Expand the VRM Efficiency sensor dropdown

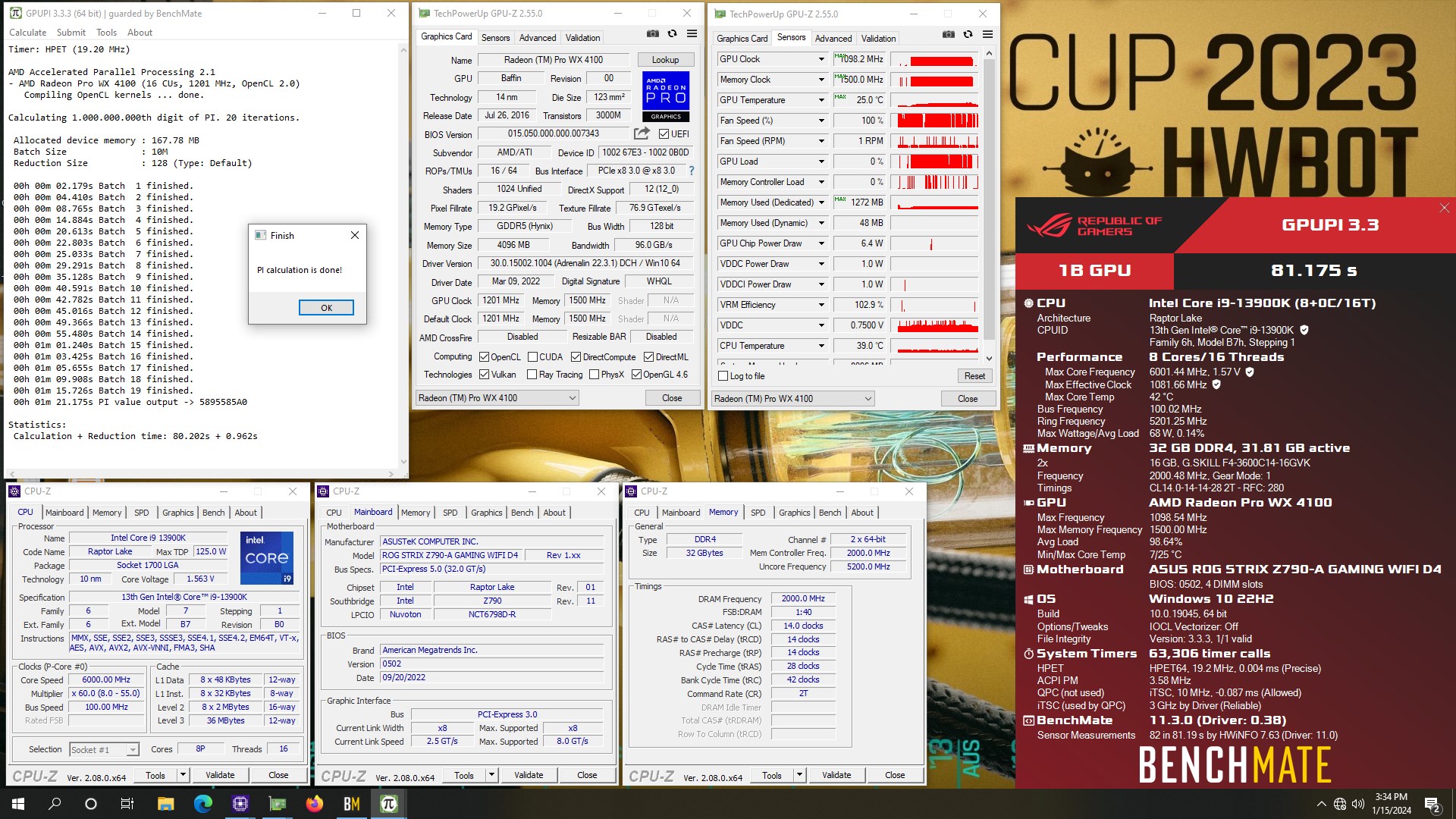click(x=821, y=305)
